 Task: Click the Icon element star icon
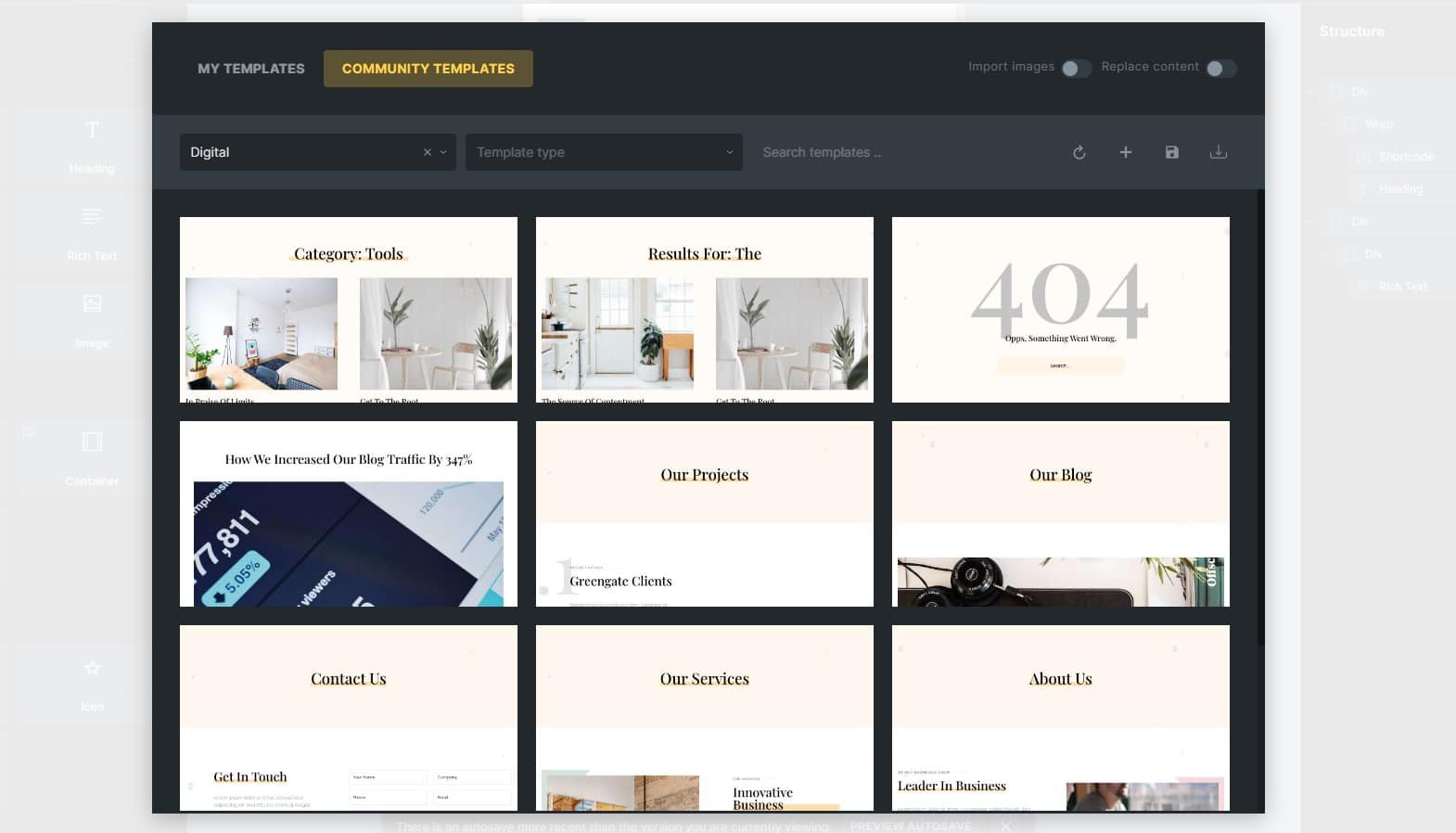92,668
